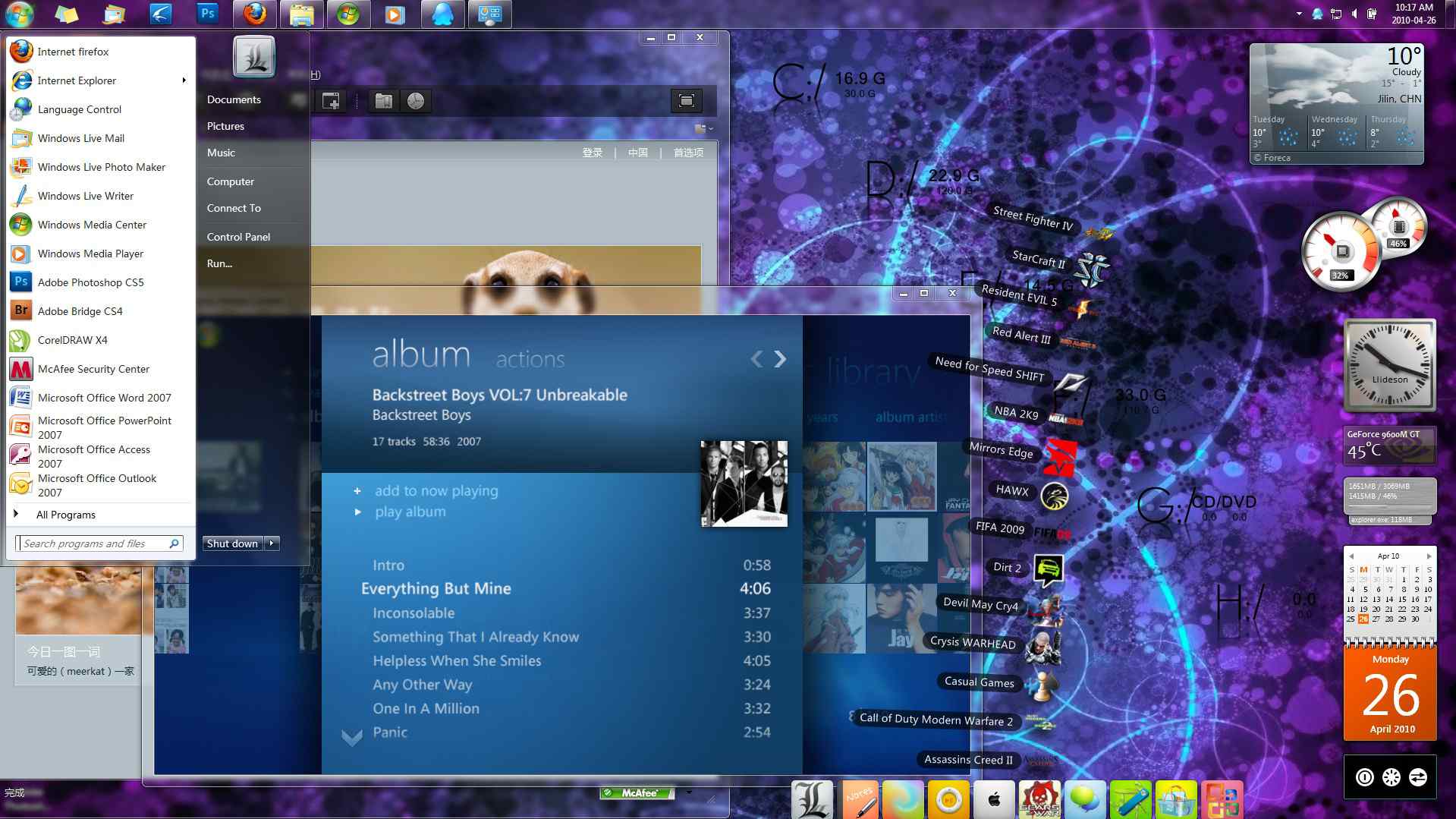Open Control Panel from Start menu
The width and height of the screenshot is (1456, 819).
pos(238,237)
